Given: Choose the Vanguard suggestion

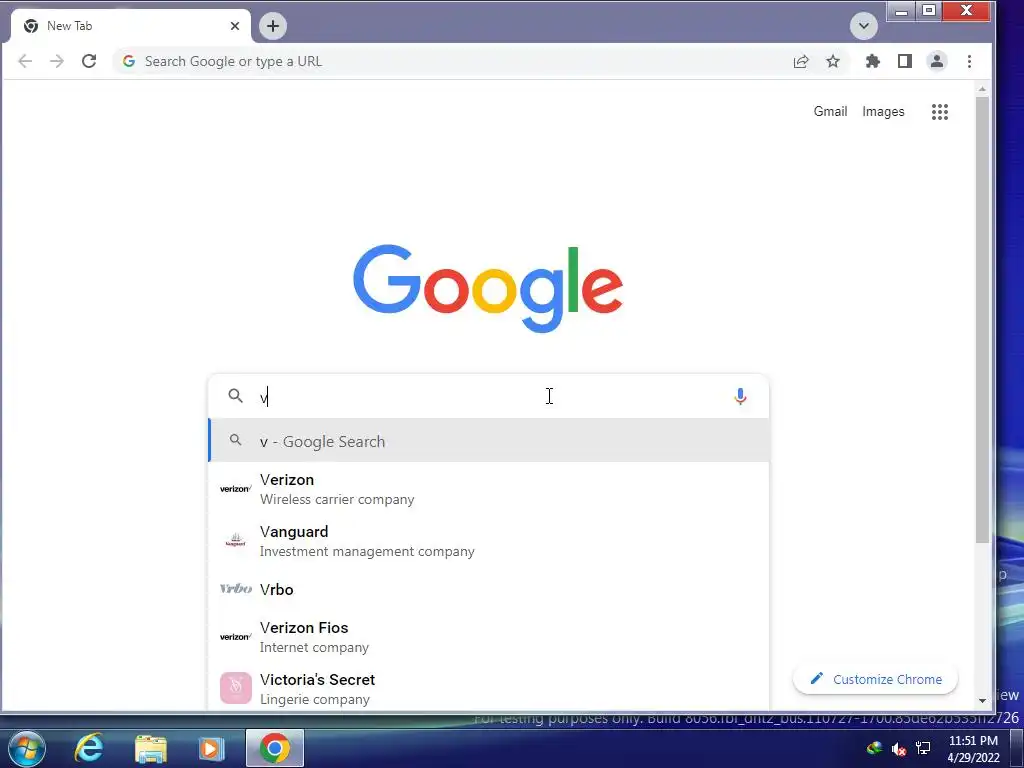Looking at the screenshot, I should (x=488, y=541).
